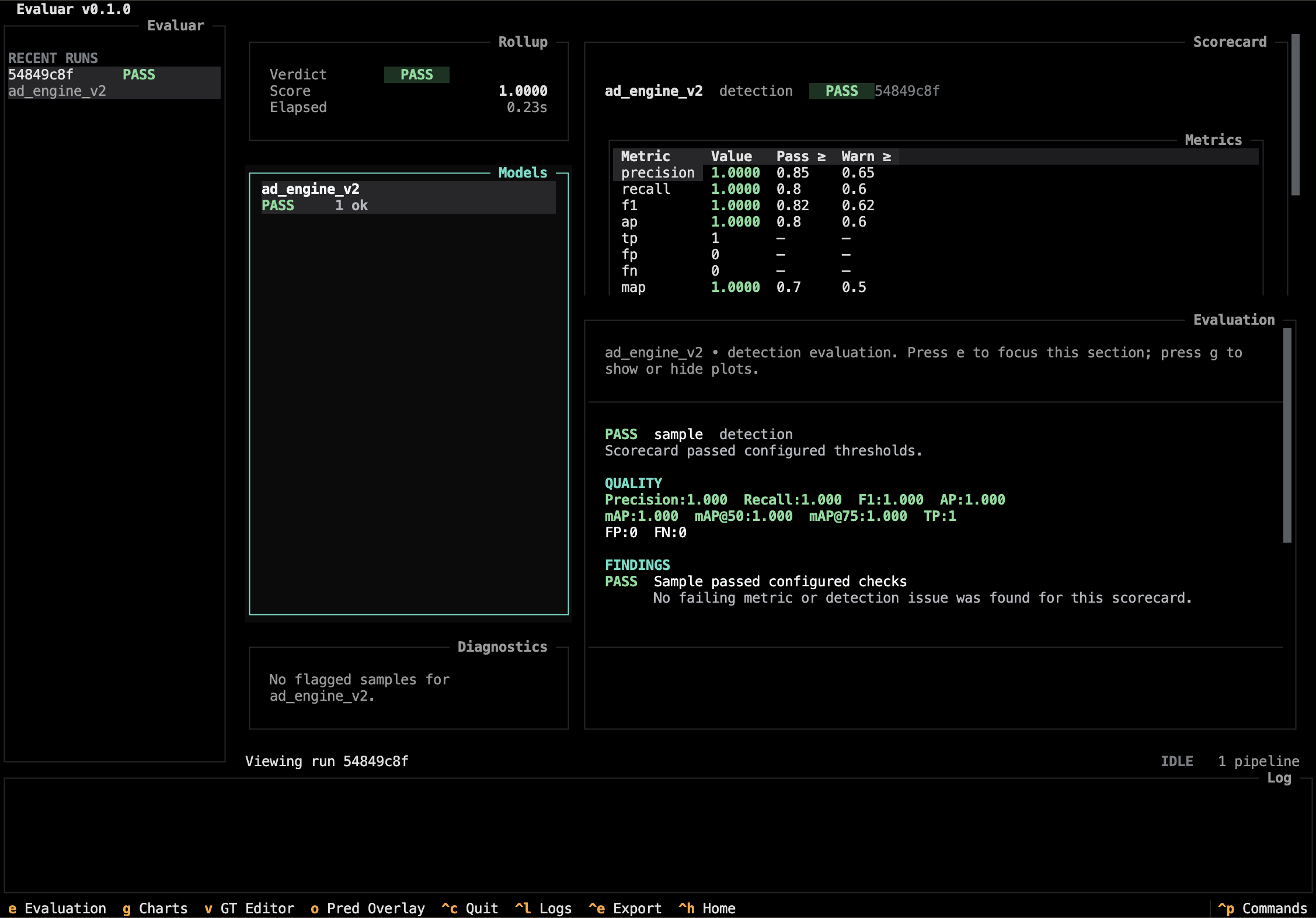
Task: Click the 54849c8f hash in Scorecard
Action: click(x=907, y=91)
